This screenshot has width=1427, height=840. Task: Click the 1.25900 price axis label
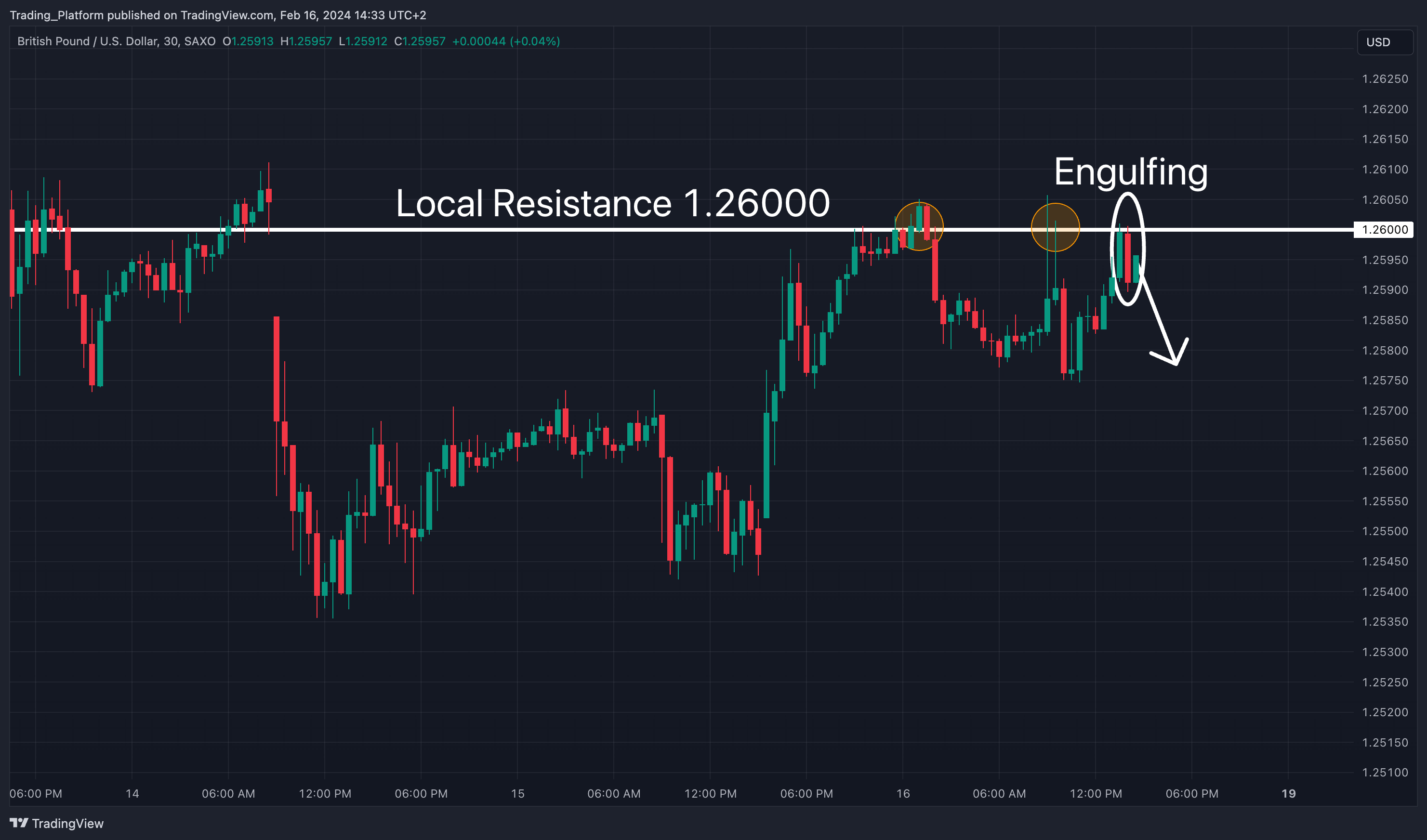click(x=1385, y=290)
